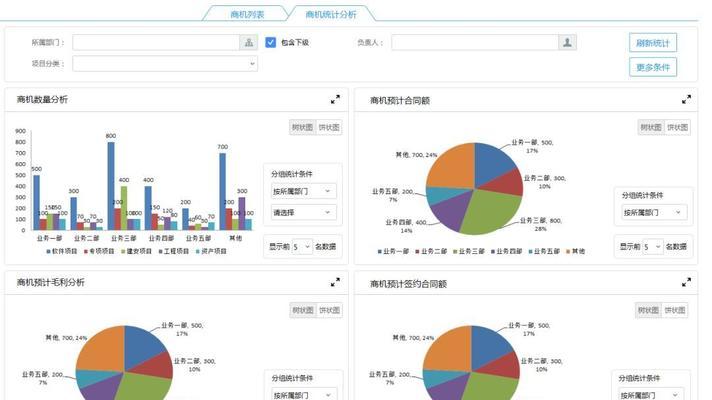Click 业务三部 legend in 商机预计合同额 pie
Image resolution: width=712 pixels, height=400 pixels.
pyautogui.click(x=469, y=251)
